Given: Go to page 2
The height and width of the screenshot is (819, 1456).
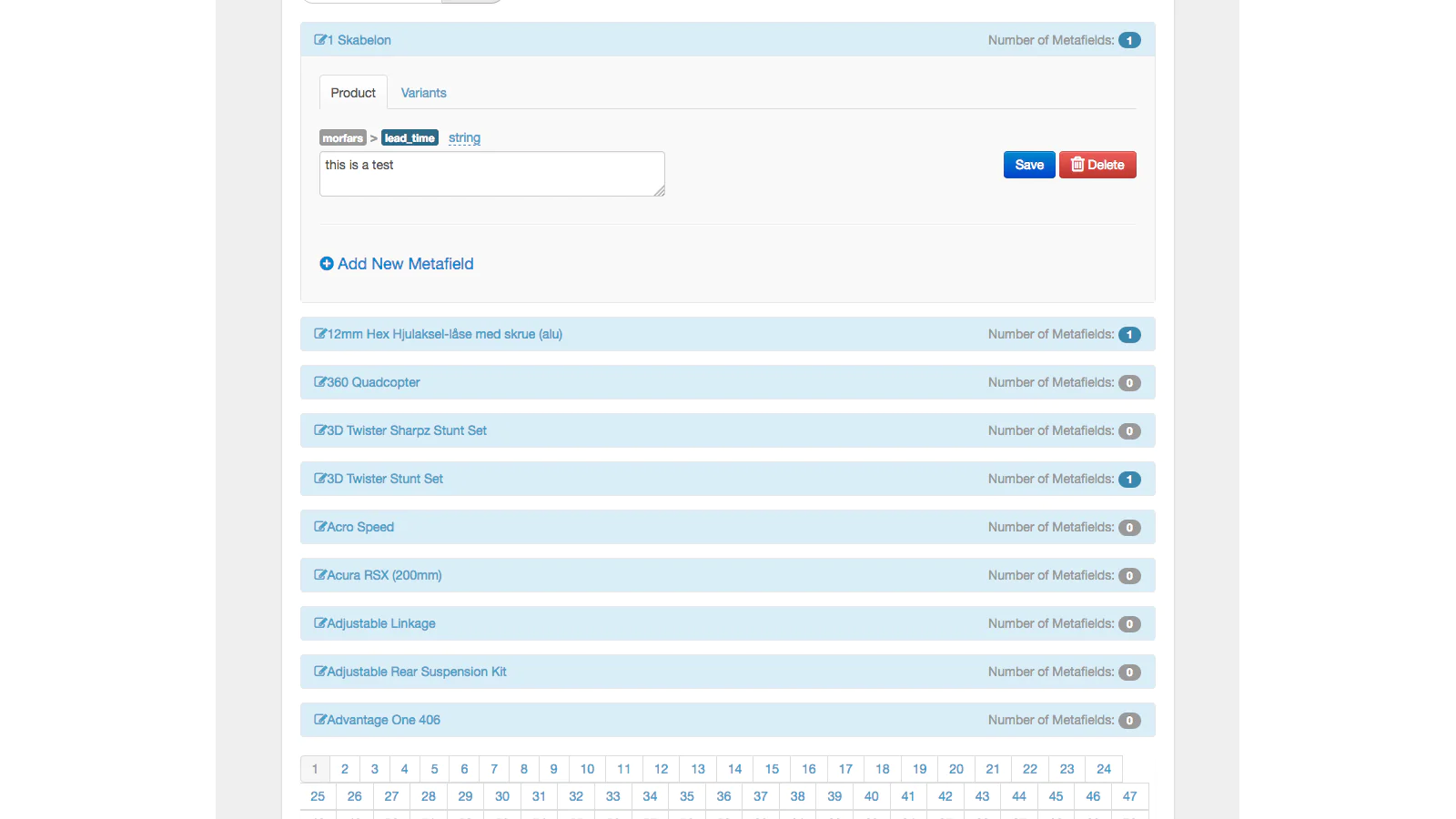Looking at the screenshot, I should 345,769.
